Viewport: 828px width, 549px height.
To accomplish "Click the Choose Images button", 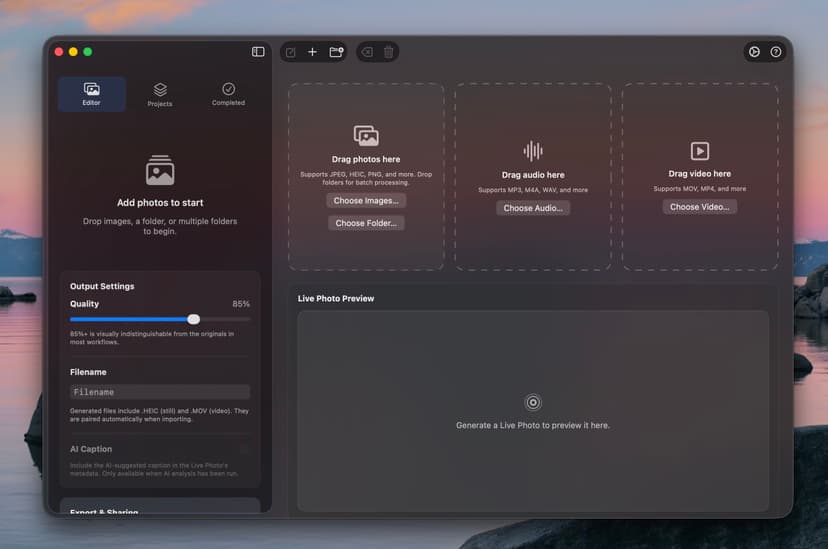I will coord(366,200).
